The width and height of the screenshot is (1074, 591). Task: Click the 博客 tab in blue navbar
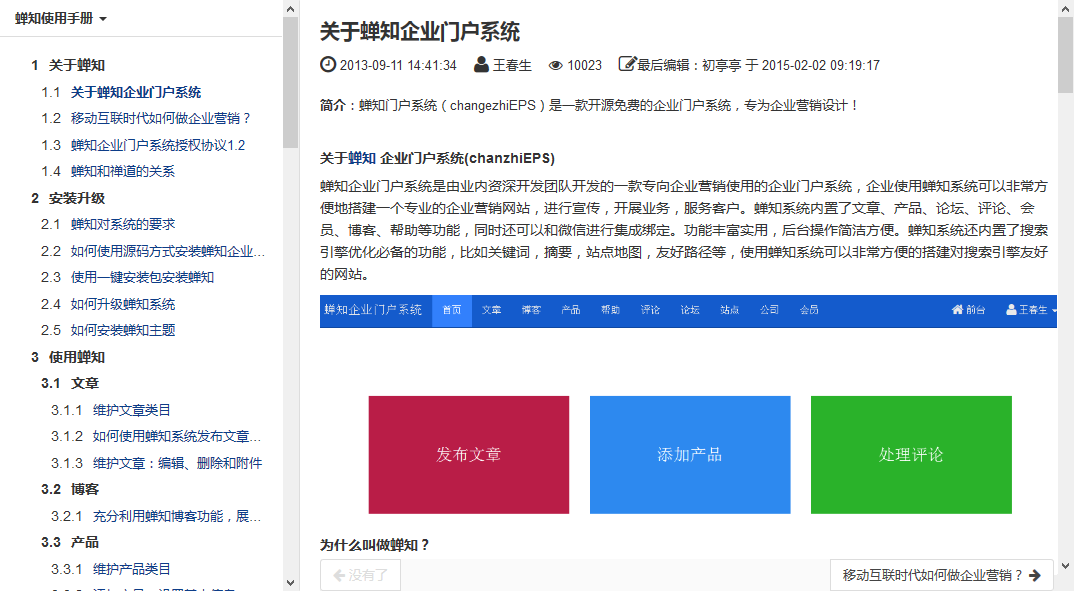coord(531,310)
